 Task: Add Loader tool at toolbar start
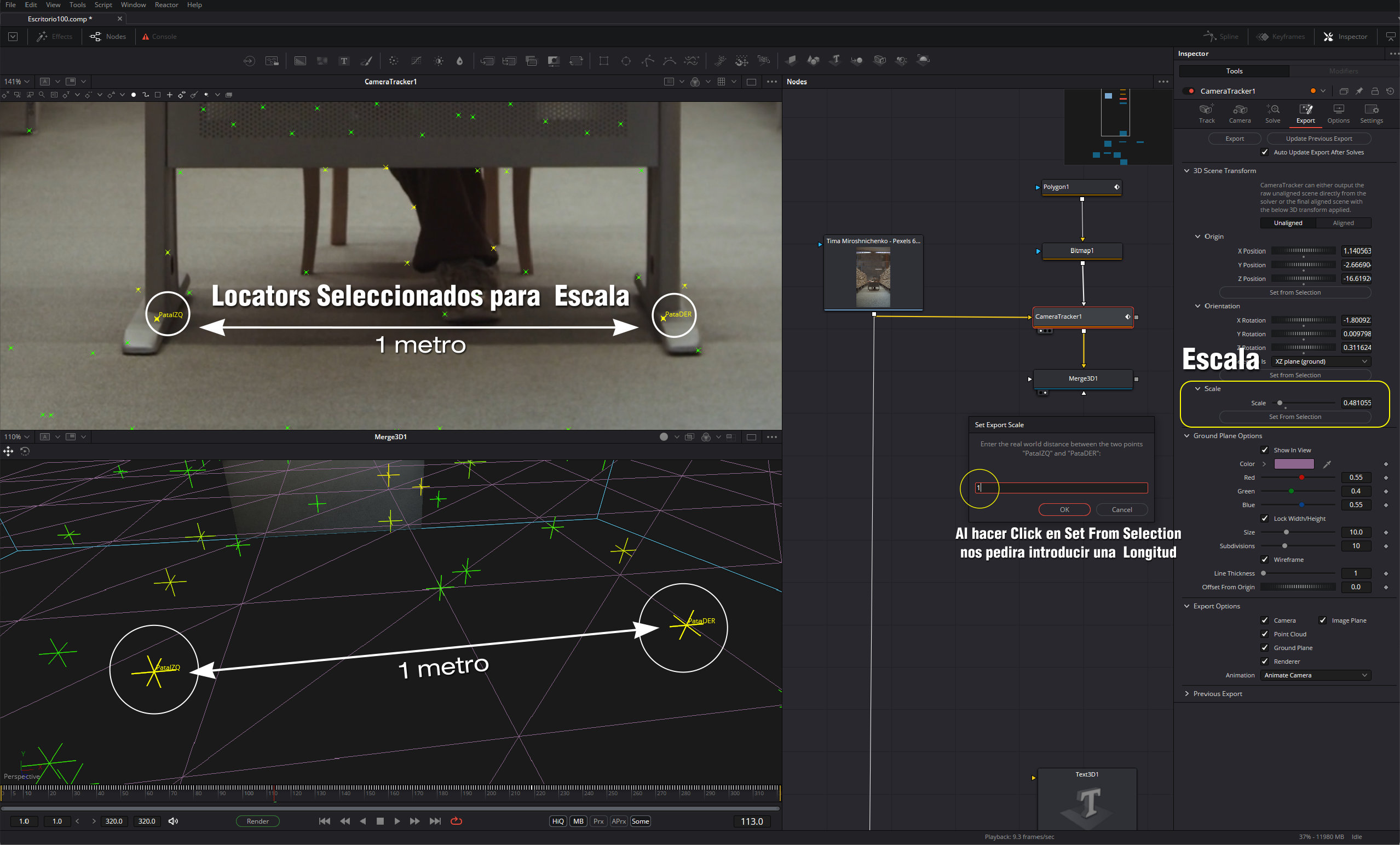click(x=249, y=61)
